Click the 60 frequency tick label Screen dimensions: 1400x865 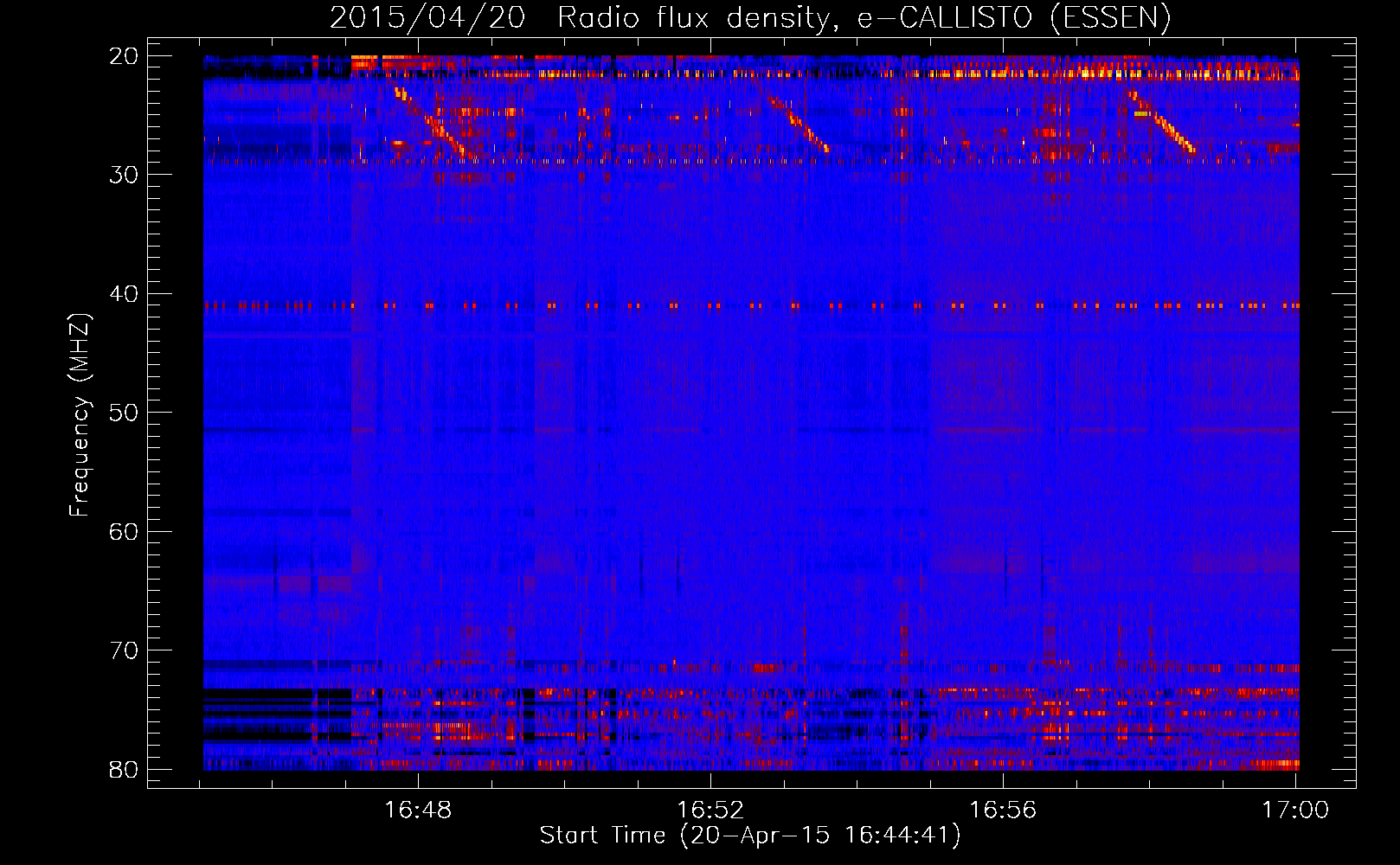(124, 532)
